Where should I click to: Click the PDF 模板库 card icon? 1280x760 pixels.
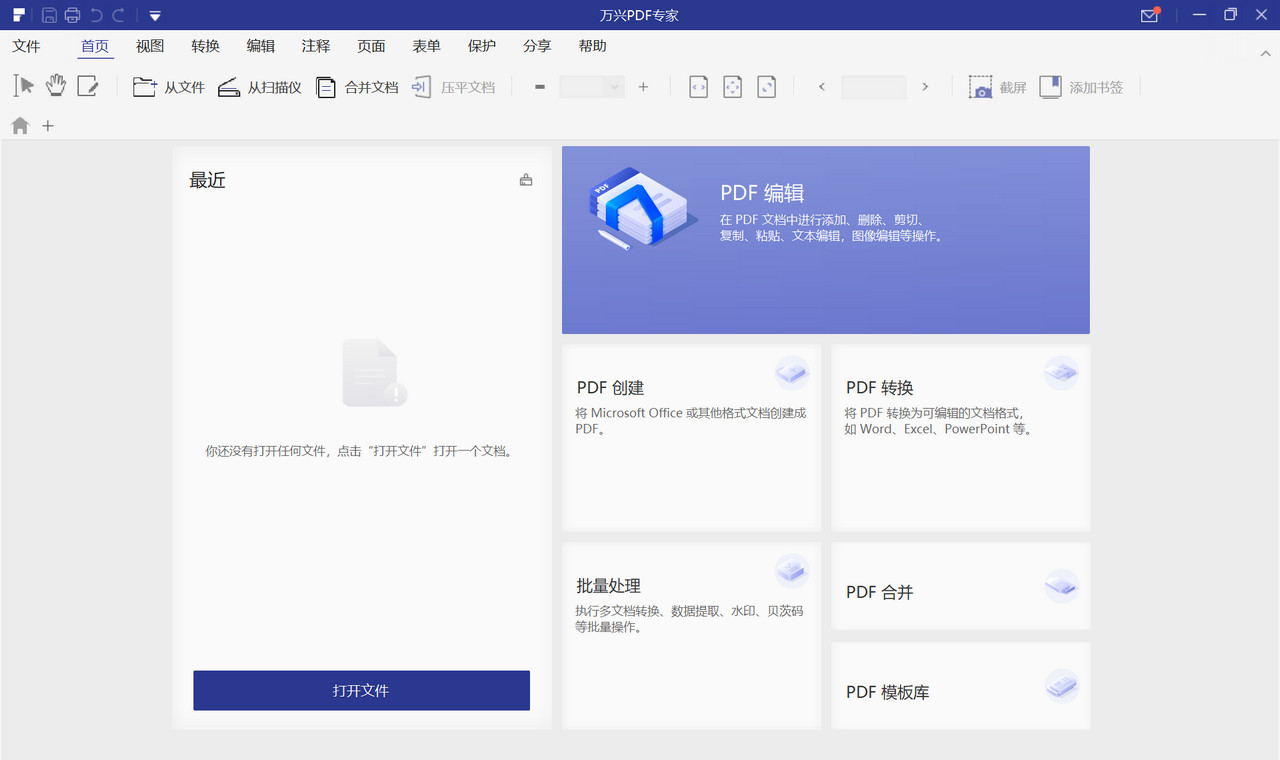click(x=1062, y=686)
